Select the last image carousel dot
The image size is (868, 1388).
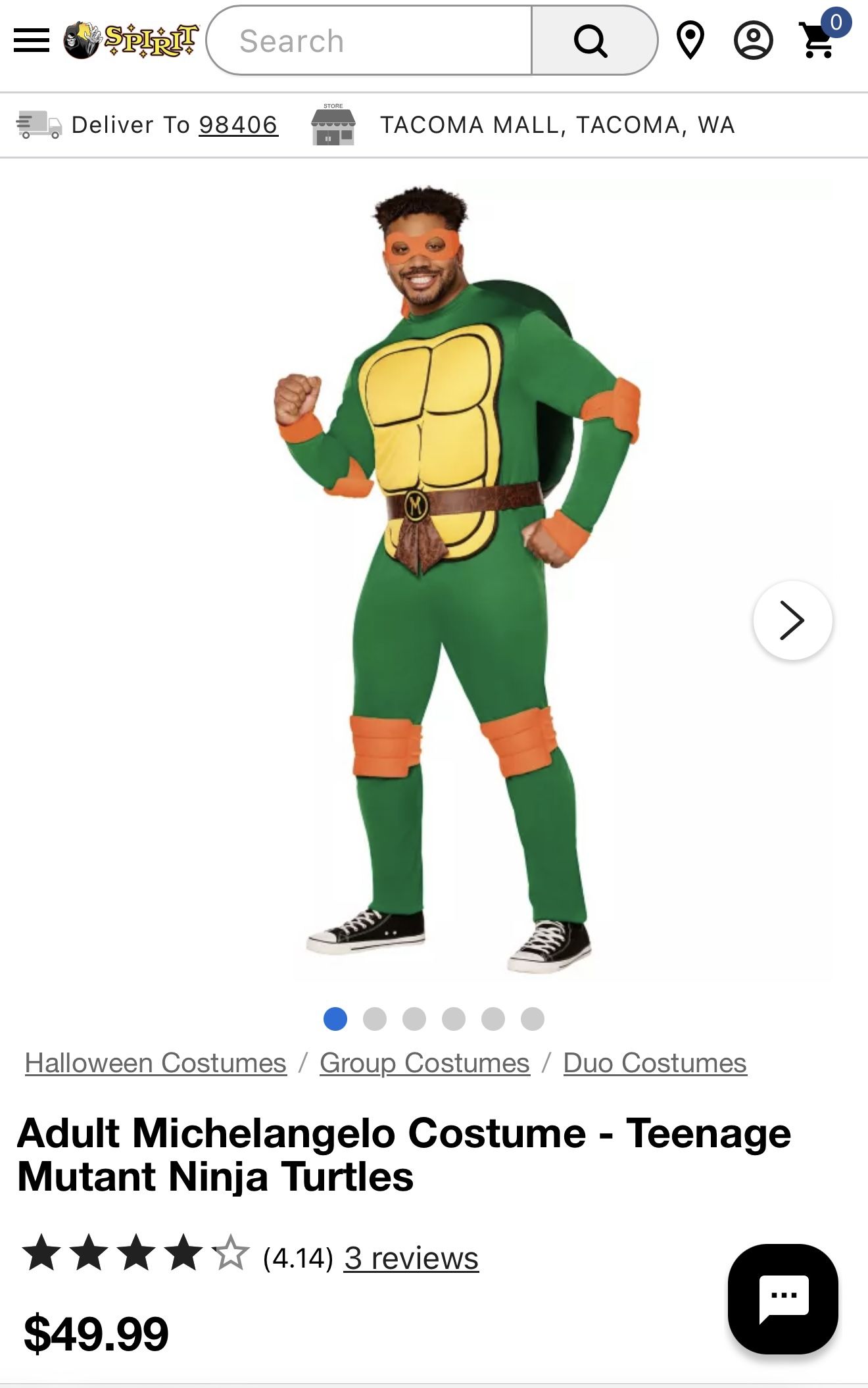pos(533,1018)
